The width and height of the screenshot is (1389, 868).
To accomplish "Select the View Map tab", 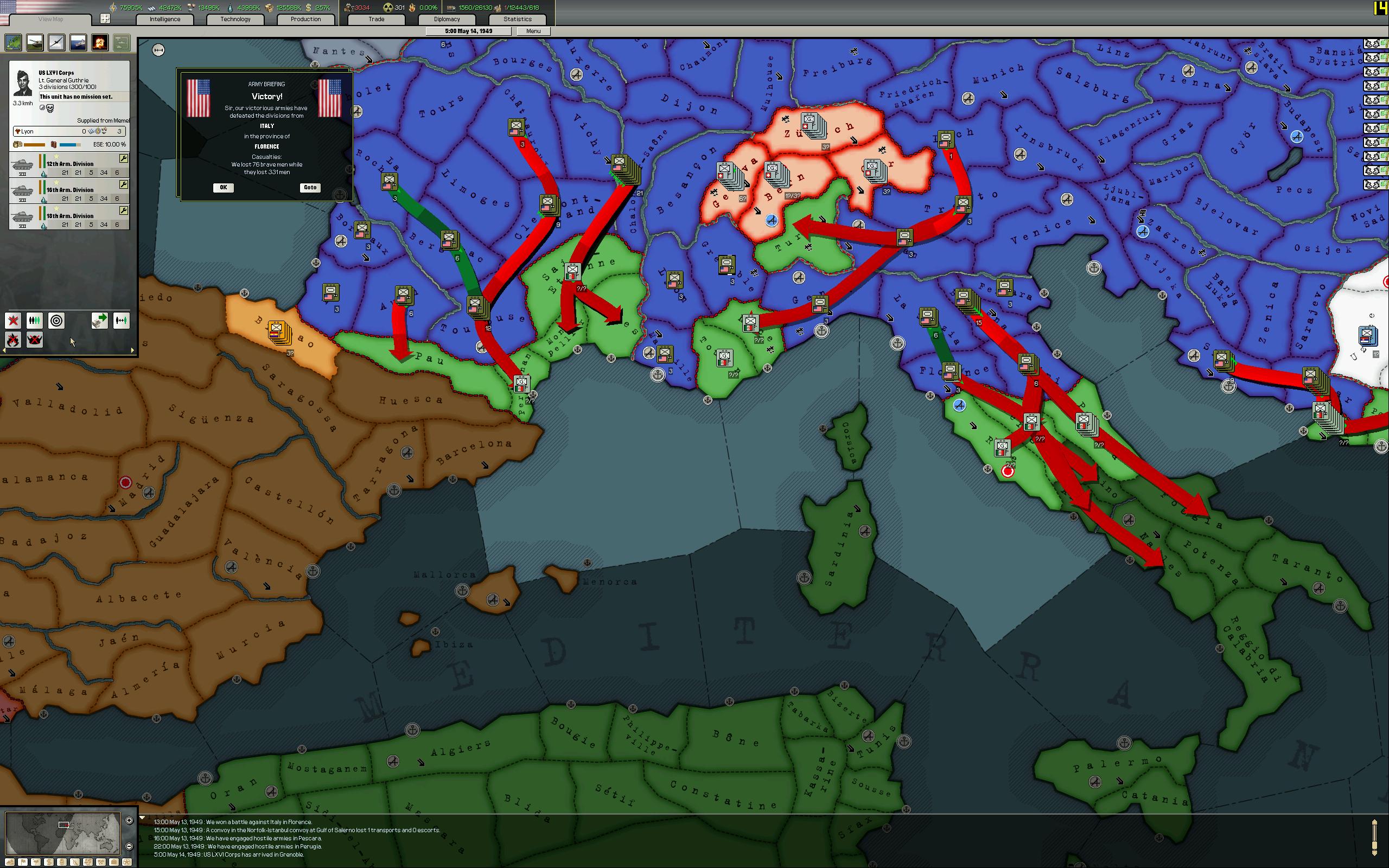I will pos(50,19).
